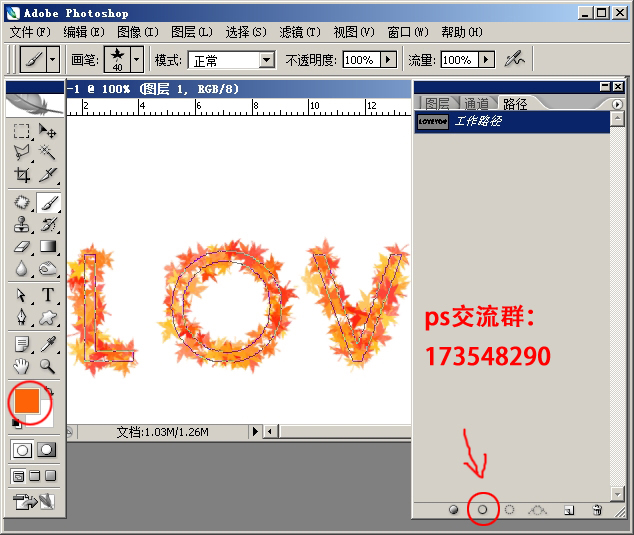Select the Crop tool
Viewport: 634px width, 535px height.
click(x=21, y=175)
